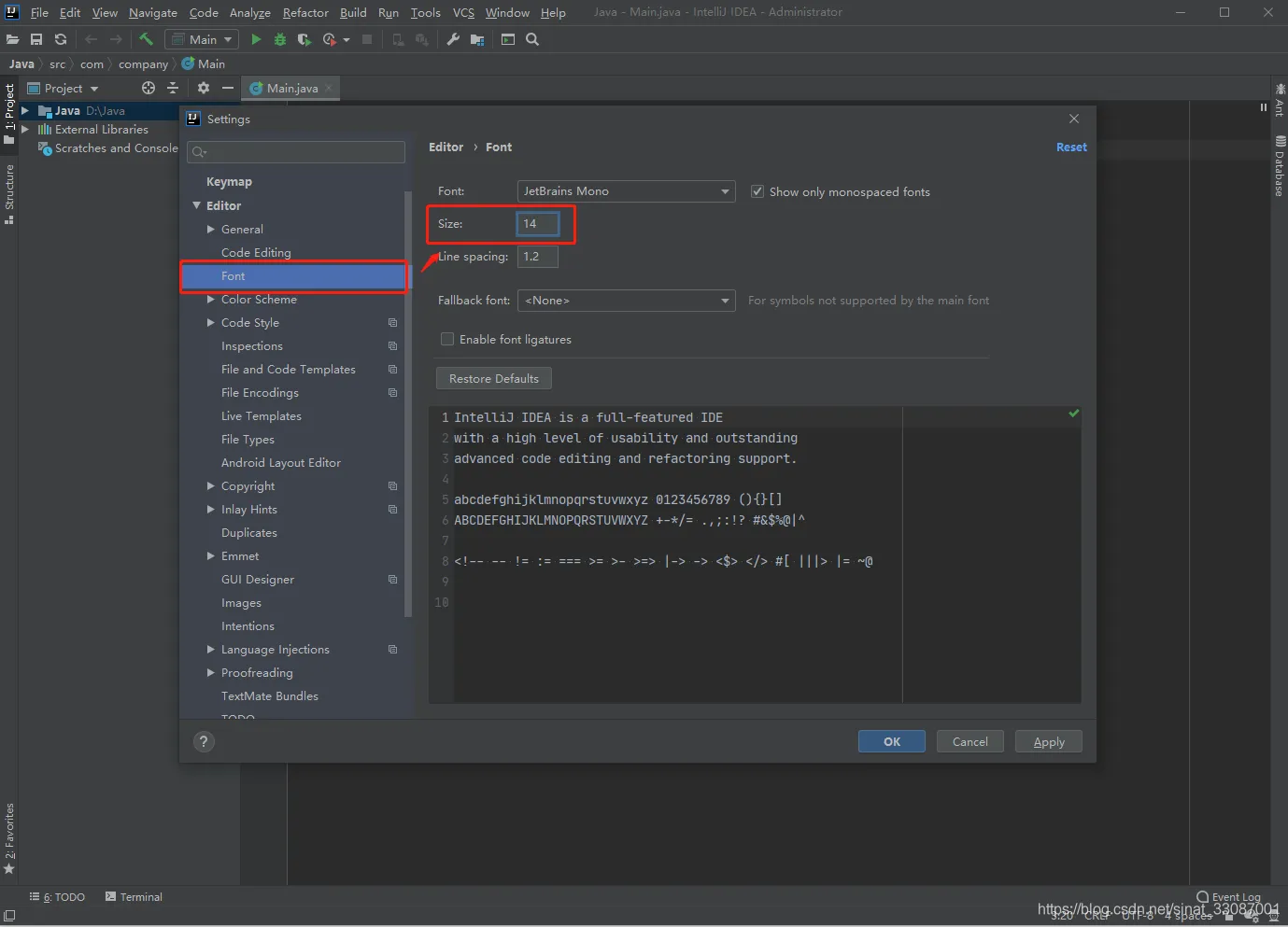This screenshot has height=927, width=1288.
Task: Hide the Project panel via minus icon
Action: click(x=228, y=88)
